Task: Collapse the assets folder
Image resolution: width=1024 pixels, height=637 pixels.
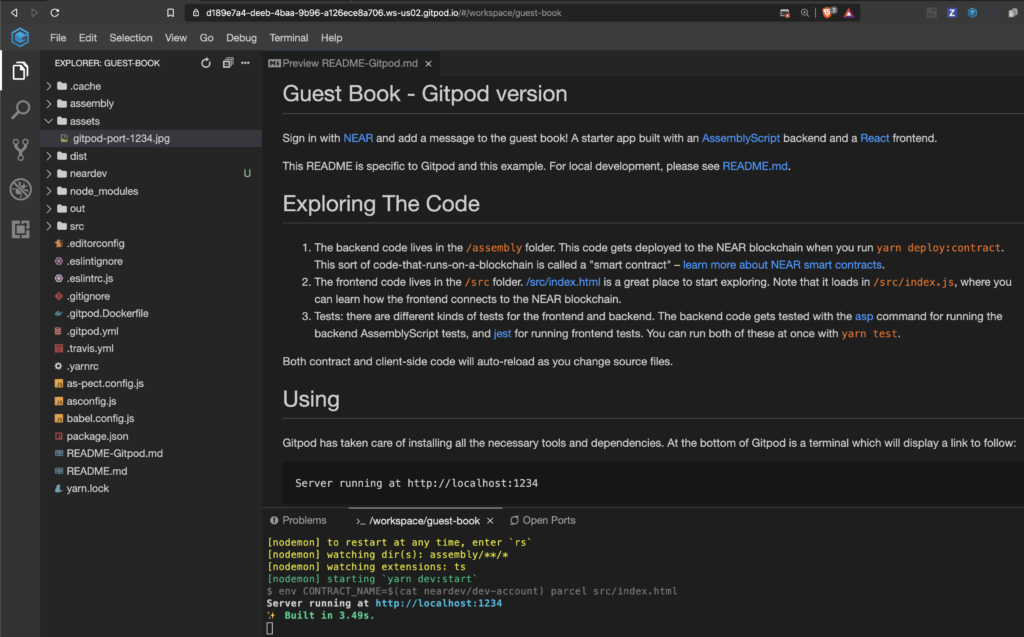Action: [x=49, y=121]
